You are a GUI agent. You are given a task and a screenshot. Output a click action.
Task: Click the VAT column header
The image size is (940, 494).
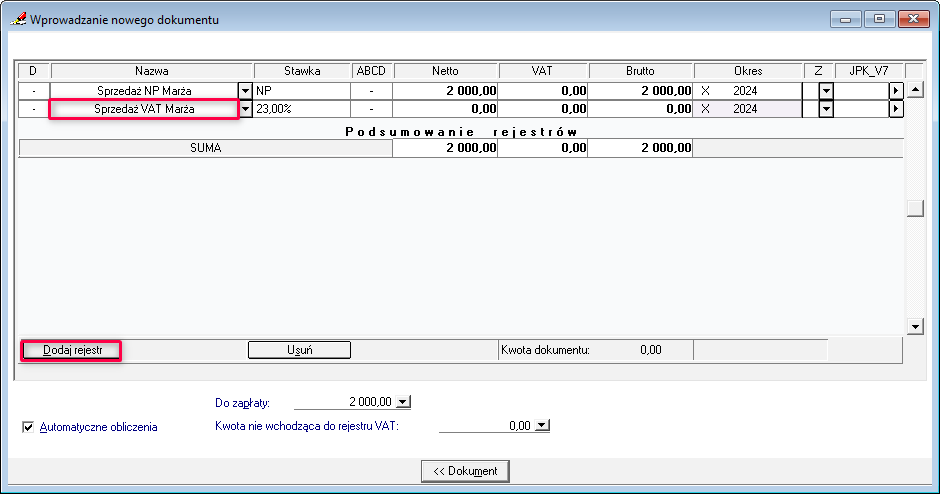542,71
